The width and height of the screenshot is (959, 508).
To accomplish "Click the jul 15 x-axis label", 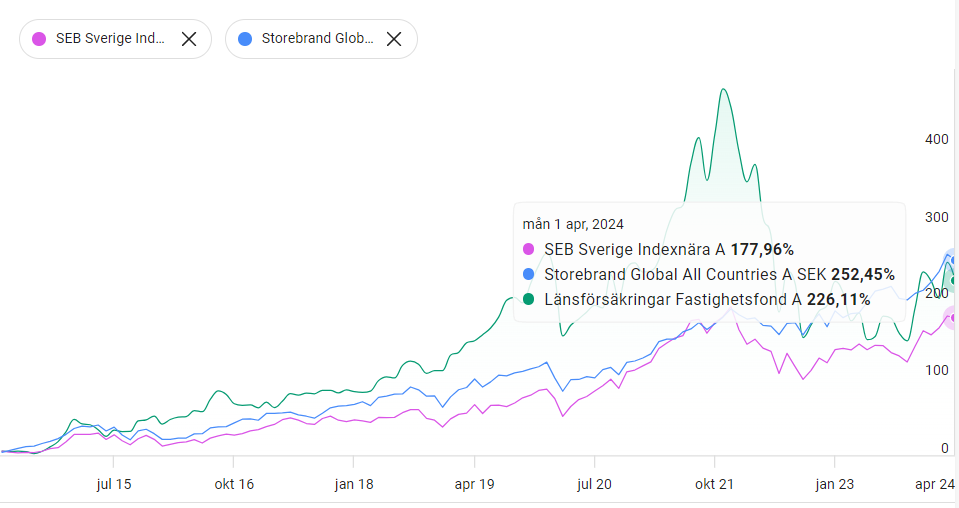I will pyautogui.click(x=113, y=484).
